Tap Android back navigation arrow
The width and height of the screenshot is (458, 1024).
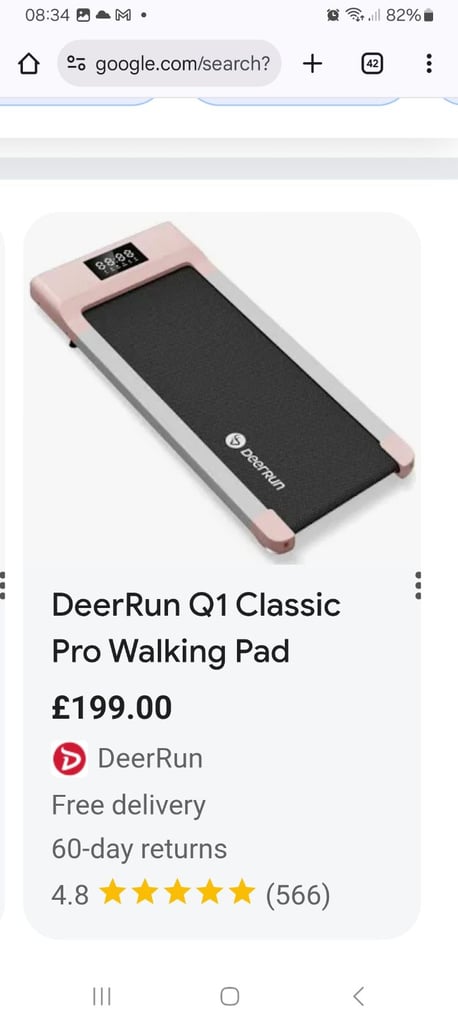357,996
